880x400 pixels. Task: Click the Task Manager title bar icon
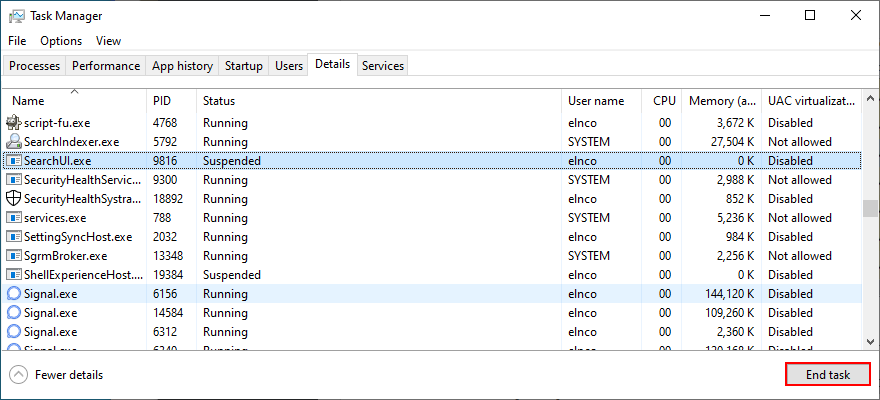pos(16,16)
